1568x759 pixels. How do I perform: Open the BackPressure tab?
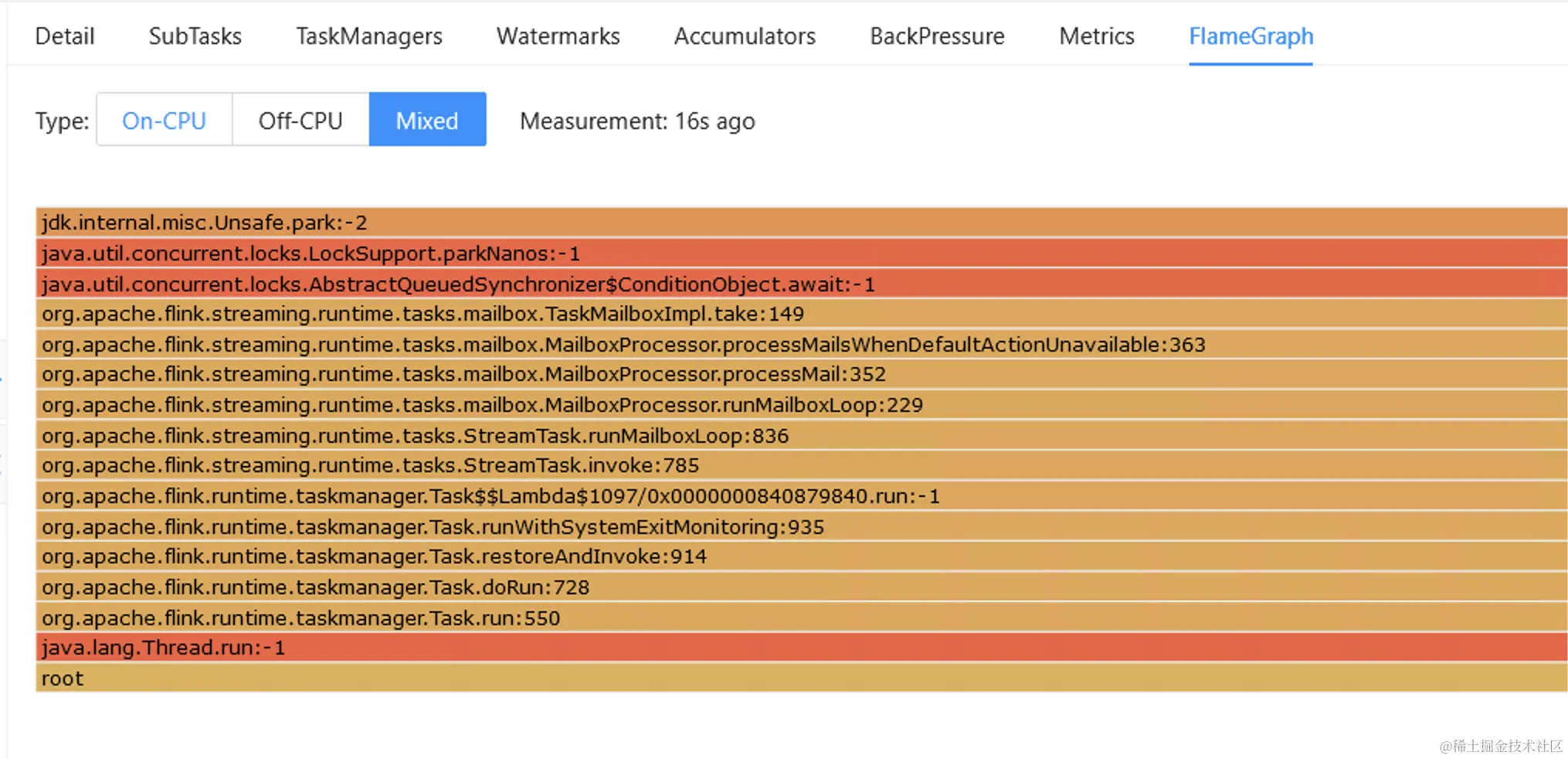click(x=937, y=36)
